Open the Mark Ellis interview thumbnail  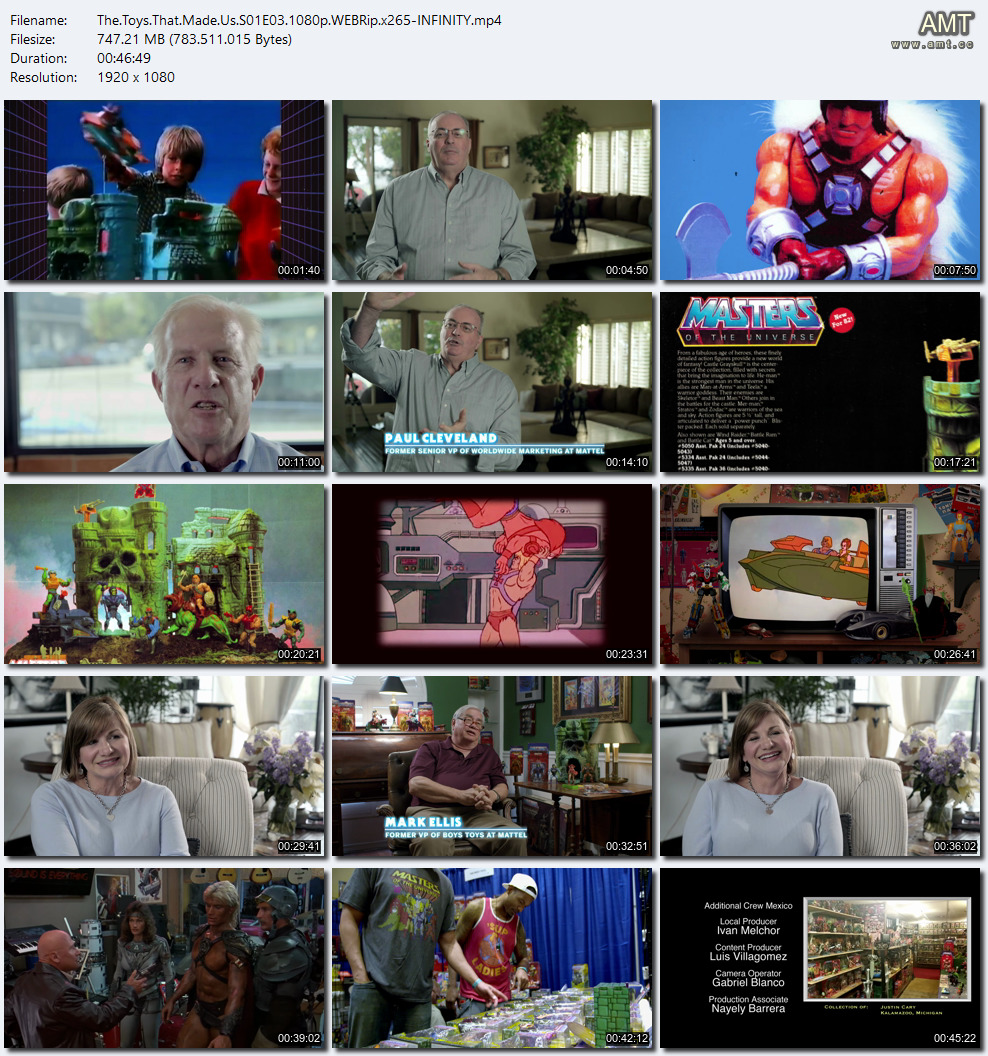tap(492, 766)
